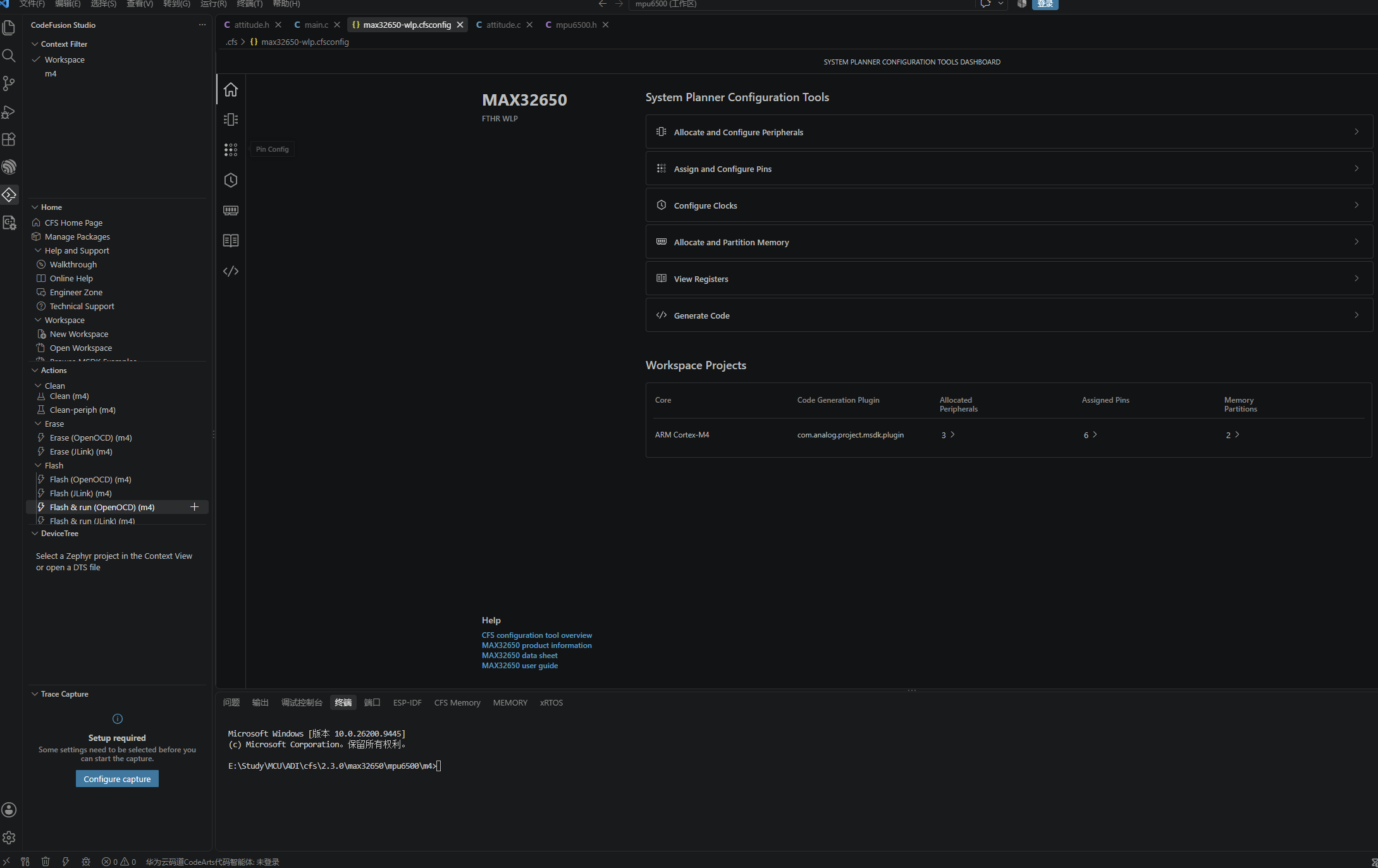This screenshot has width=1378, height=868.
Task: Open Allocated Peripherals count 3 link
Action: (948, 435)
